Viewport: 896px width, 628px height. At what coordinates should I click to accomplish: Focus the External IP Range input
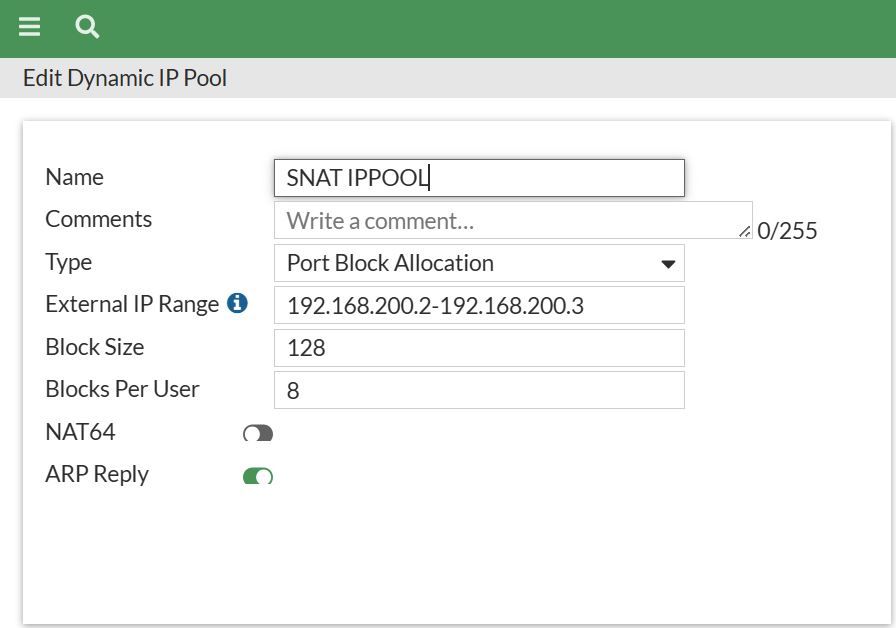pyautogui.click(x=479, y=305)
